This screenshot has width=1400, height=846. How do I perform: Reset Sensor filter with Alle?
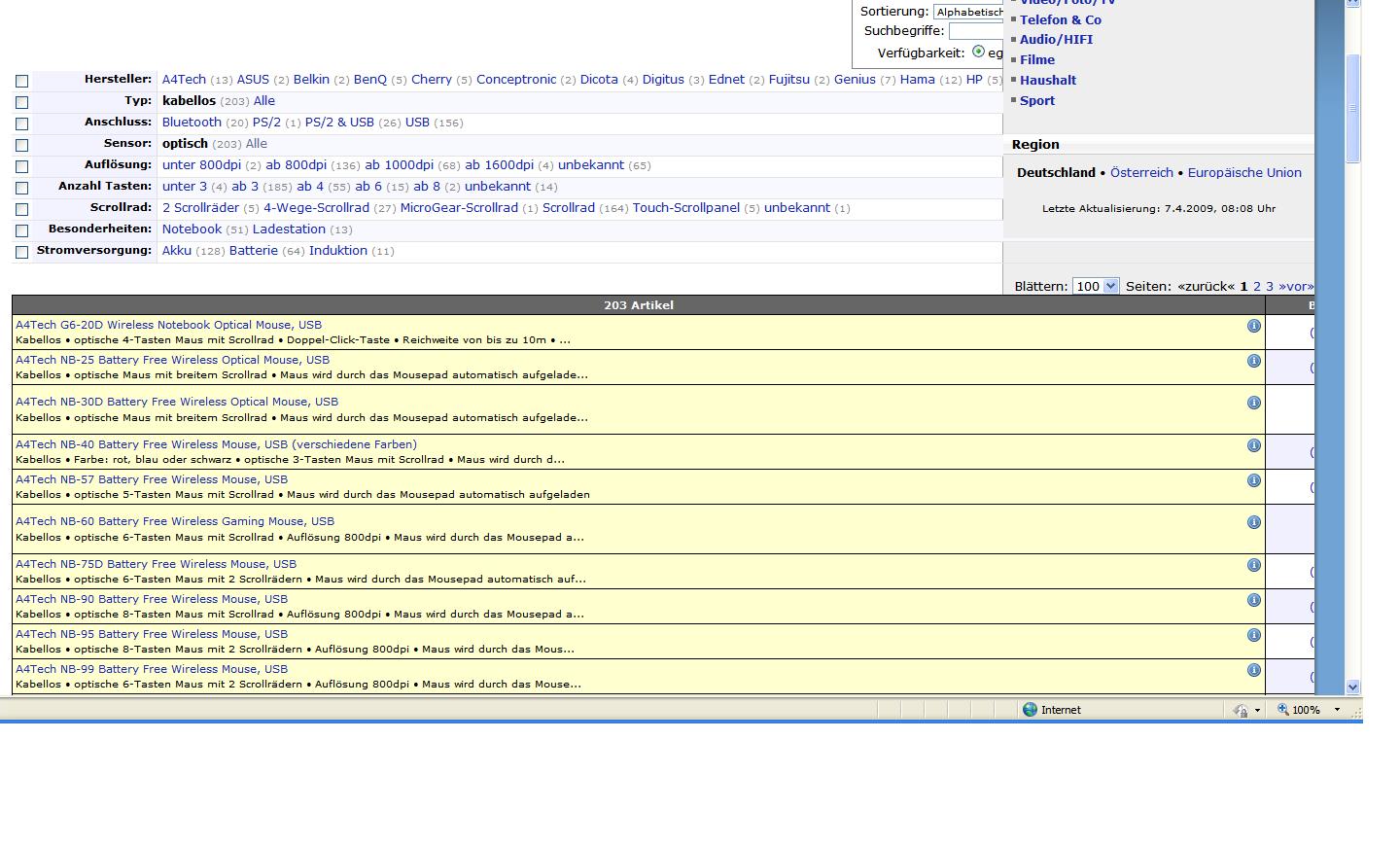[256, 144]
